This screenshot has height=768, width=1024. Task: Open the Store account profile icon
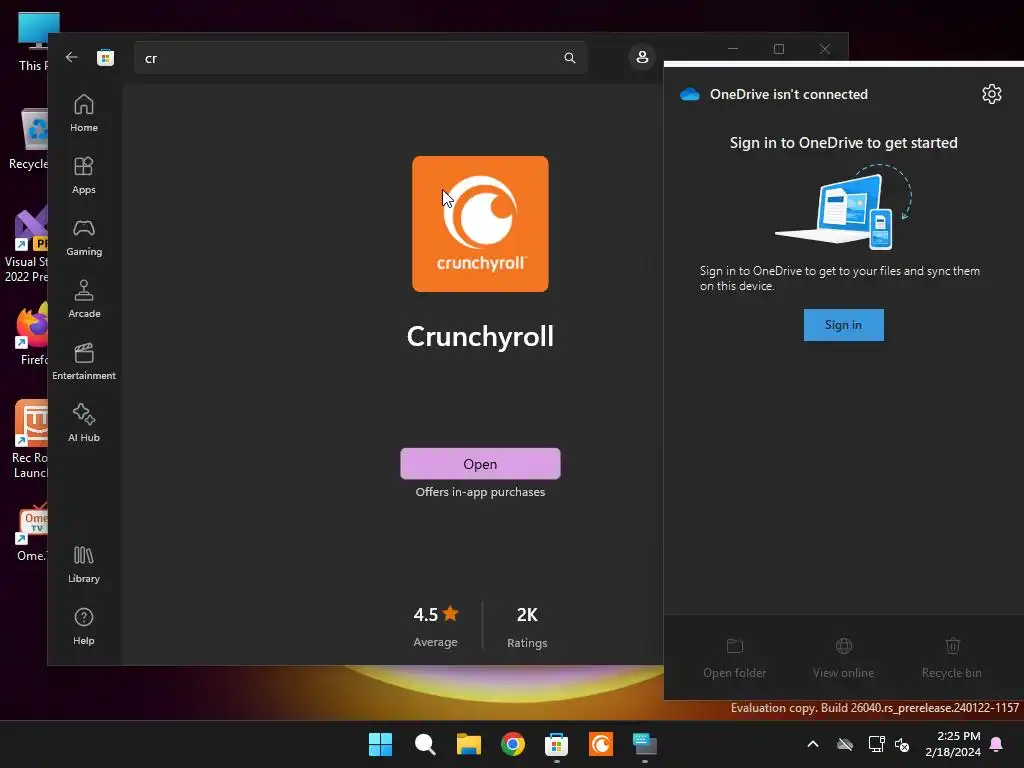coord(642,57)
